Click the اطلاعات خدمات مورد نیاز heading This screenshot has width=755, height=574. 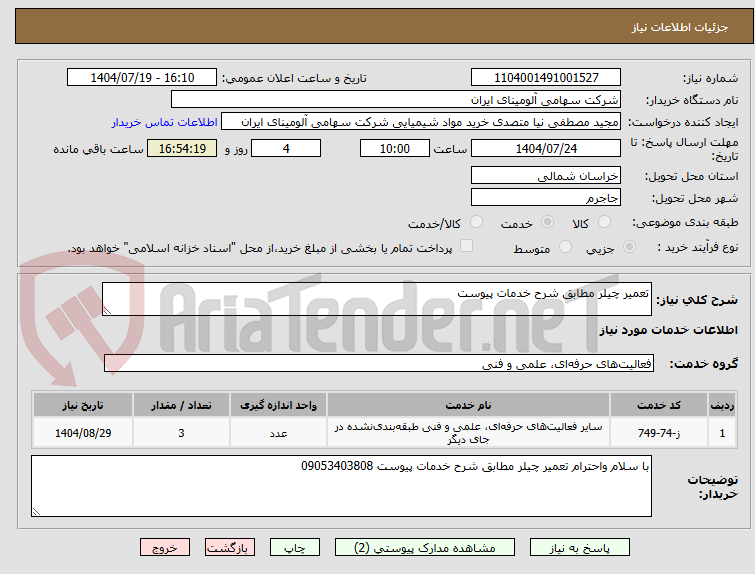[x=668, y=330]
